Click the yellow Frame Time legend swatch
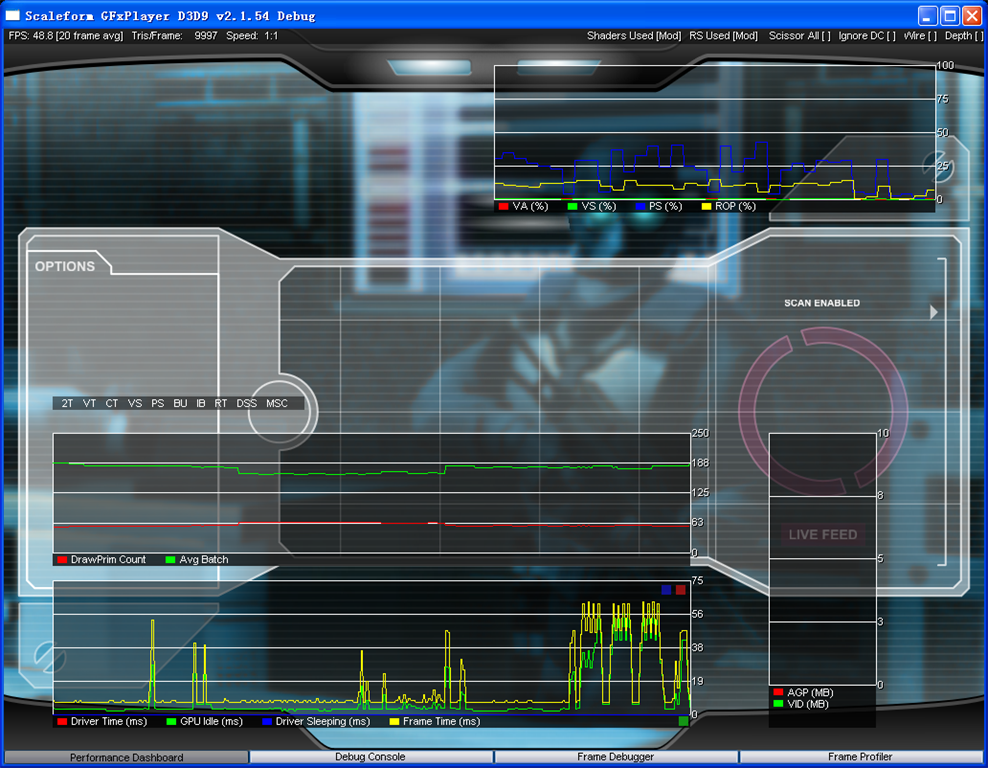This screenshot has height=768, width=988. click(x=394, y=721)
